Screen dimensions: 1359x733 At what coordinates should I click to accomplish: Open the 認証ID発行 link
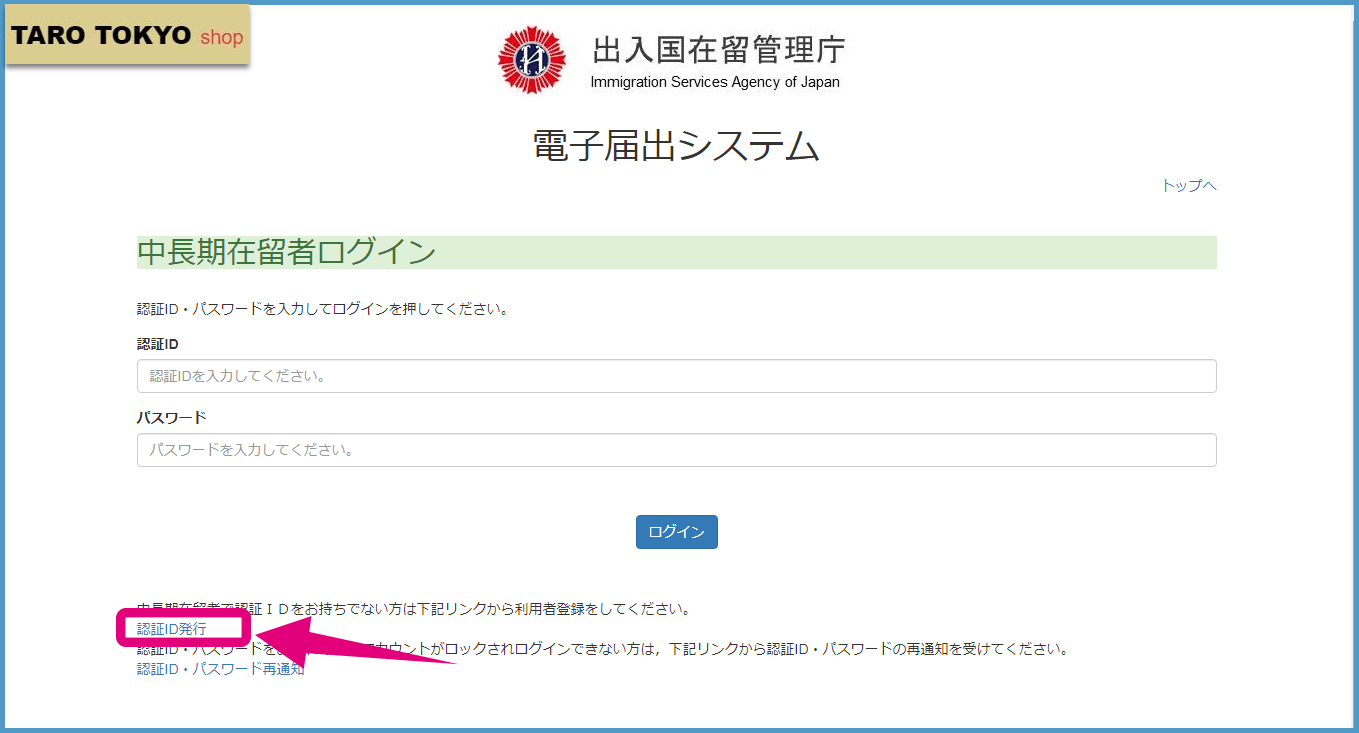(172, 629)
